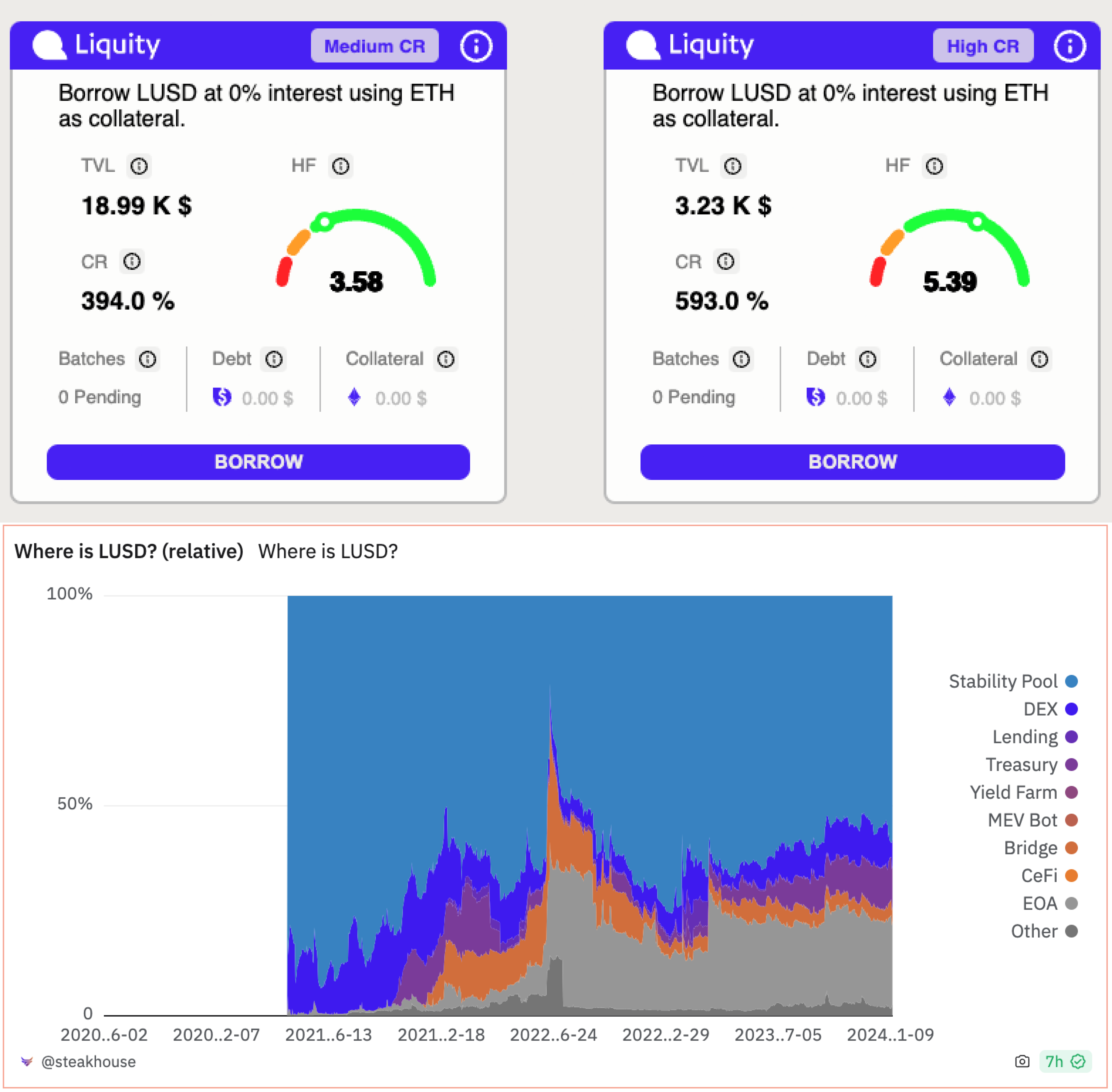Screen dimensions: 1112x1092
Task: Click the camera screenshot icon below chart
Action: click(x=1022, y=1062)
